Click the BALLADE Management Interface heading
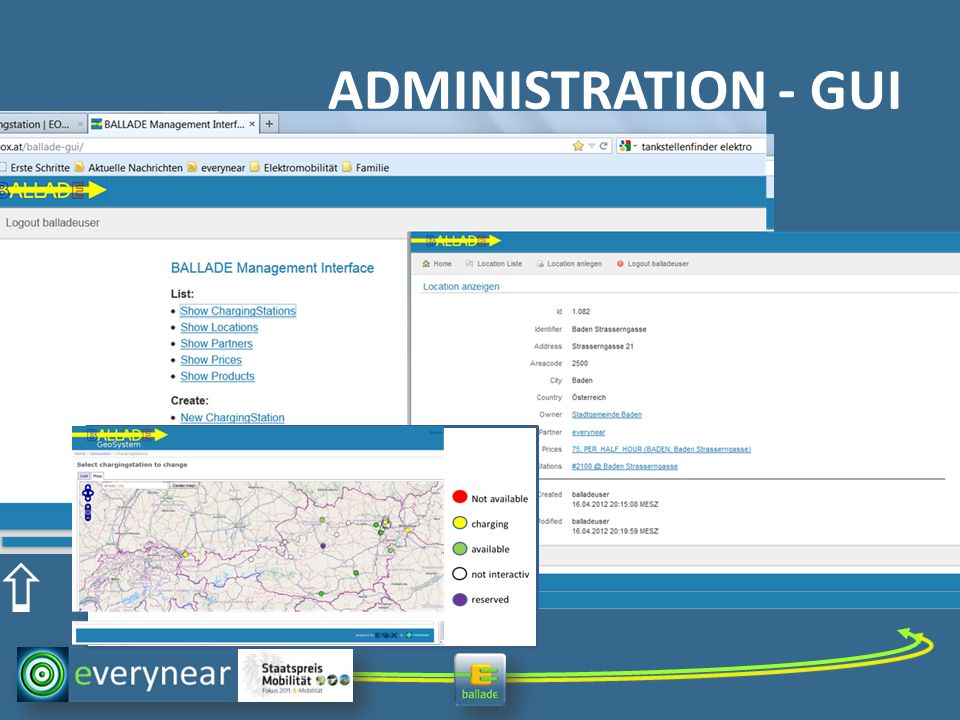The width and height of the screenshot is (960, 720). pos(272,268)
